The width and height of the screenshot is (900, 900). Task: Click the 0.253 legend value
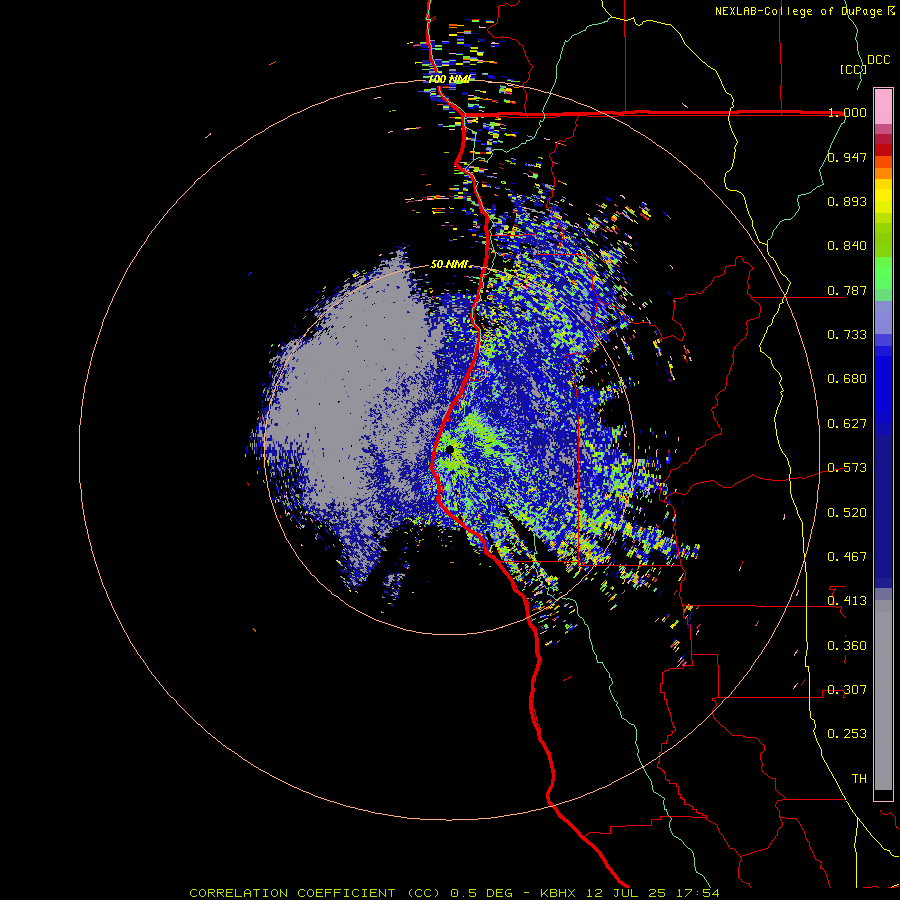(x=847, y=734)
